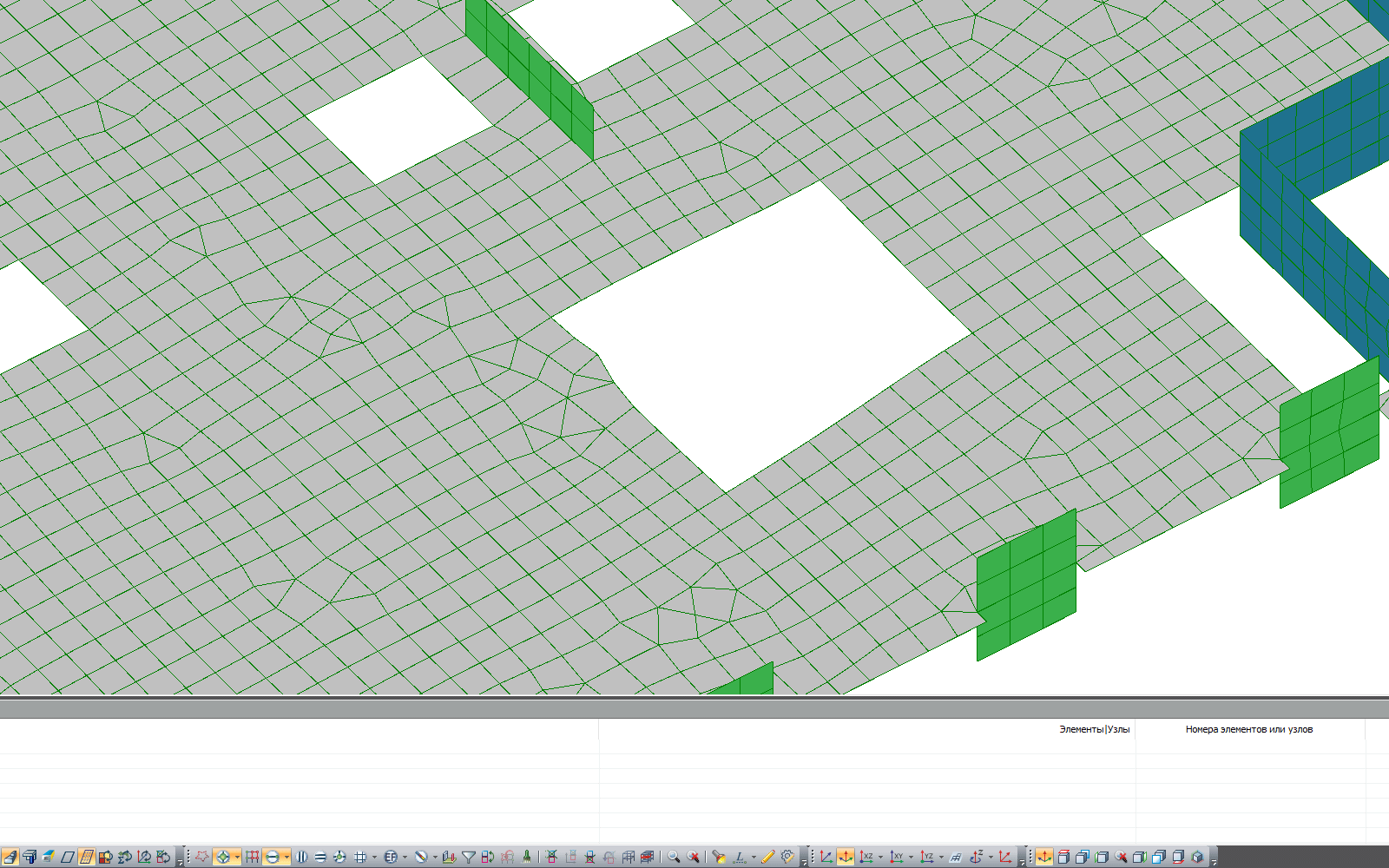Click the XZ projection view button

[866, 857]
